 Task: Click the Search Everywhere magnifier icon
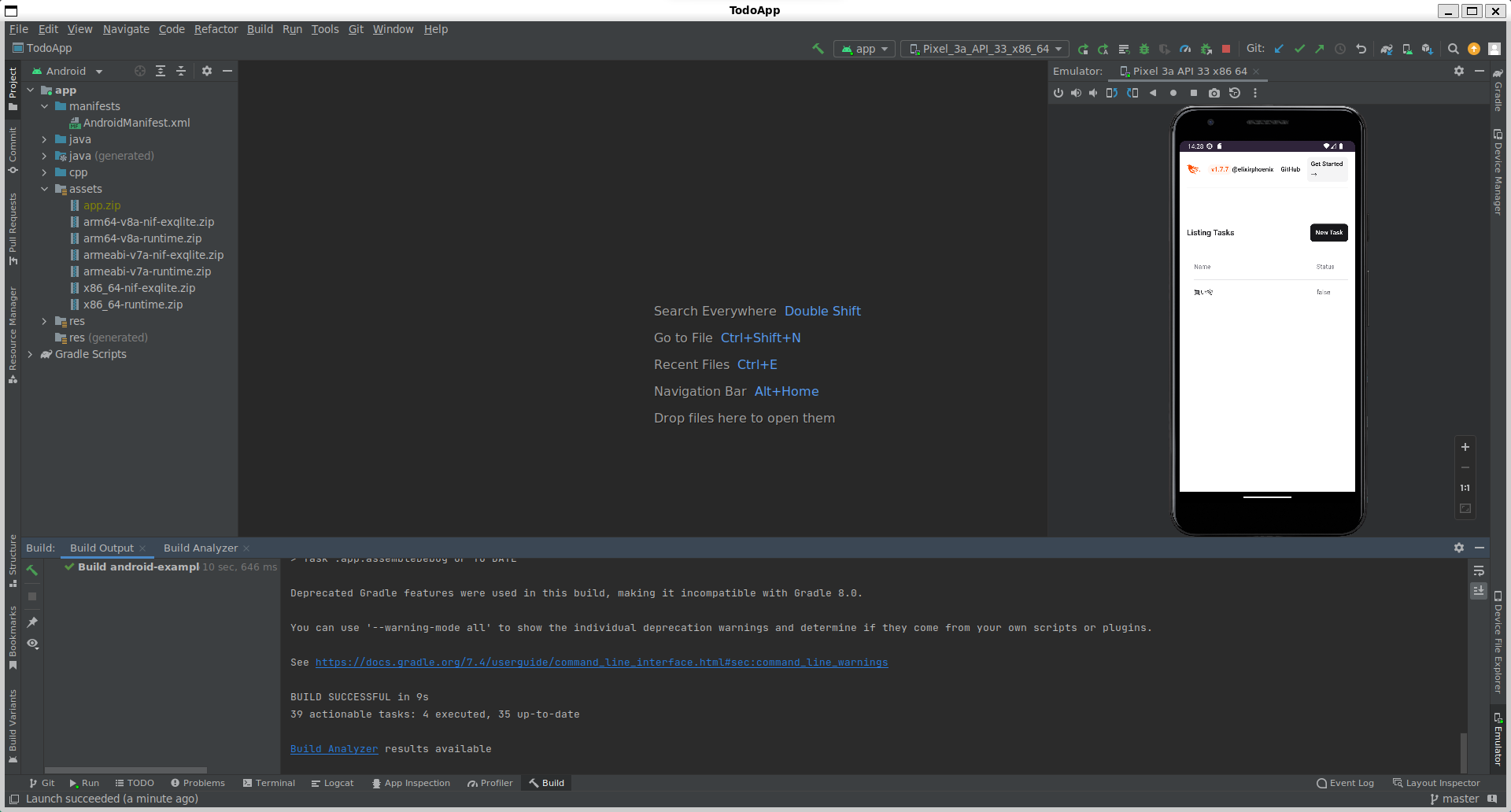pyautogui.click(x=1454, y=49)
